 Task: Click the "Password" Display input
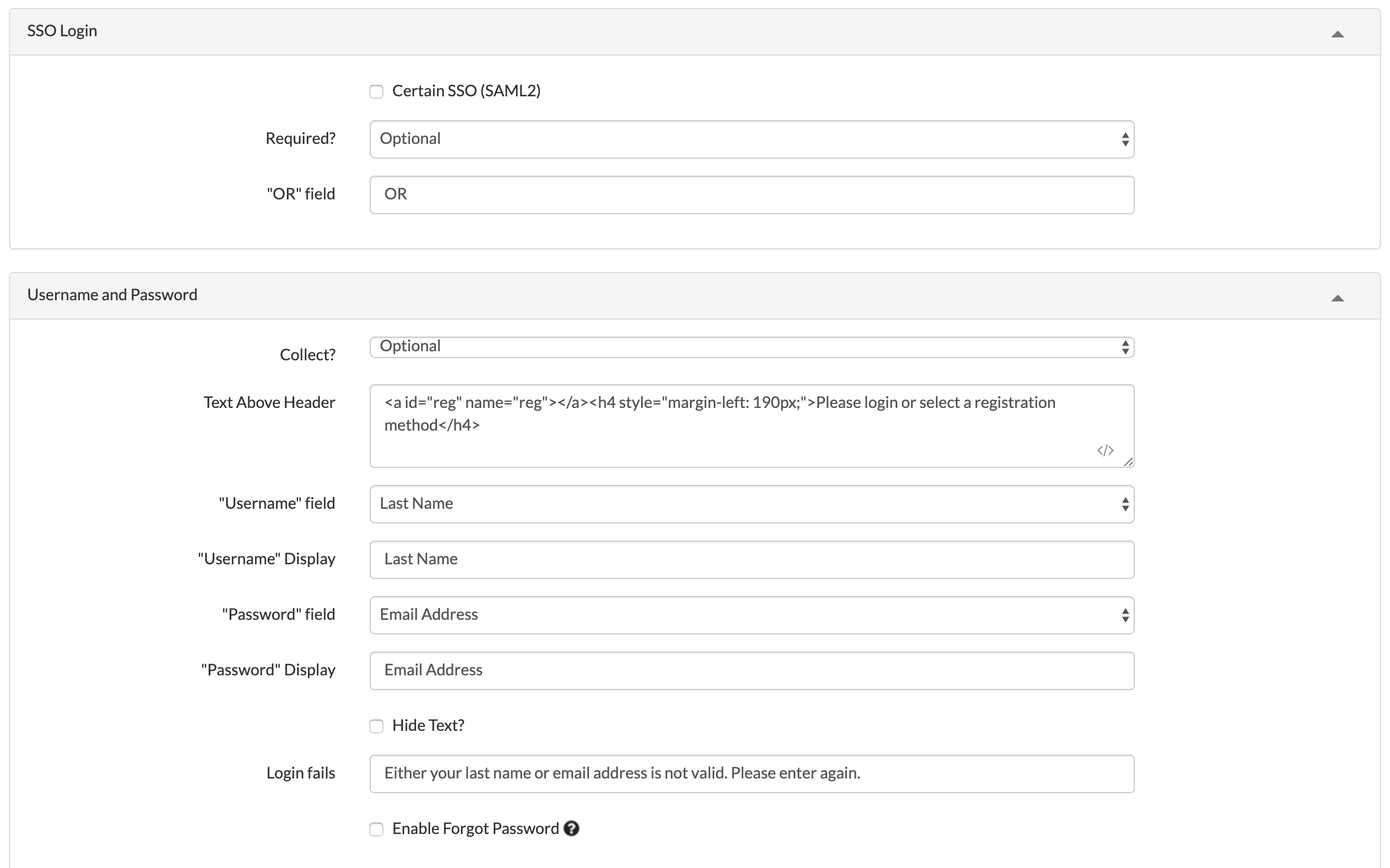(752, 670)
